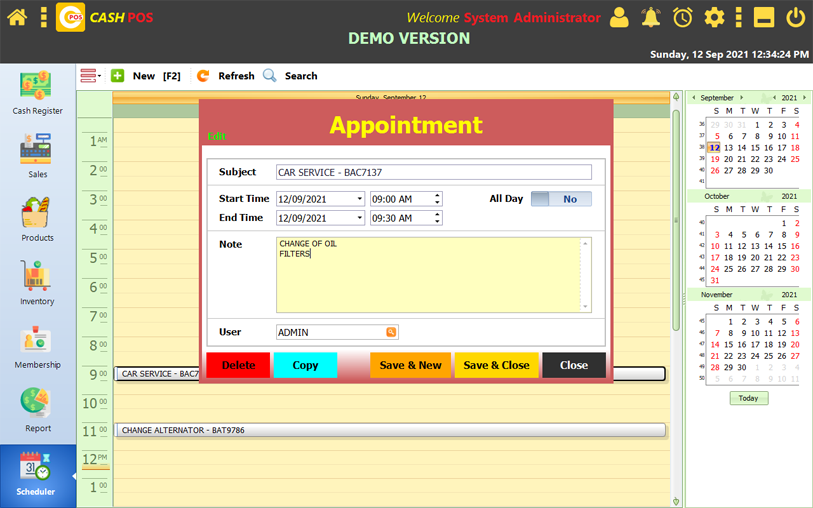
Task: Open the alarm clock icon
Action: (682, 17)
